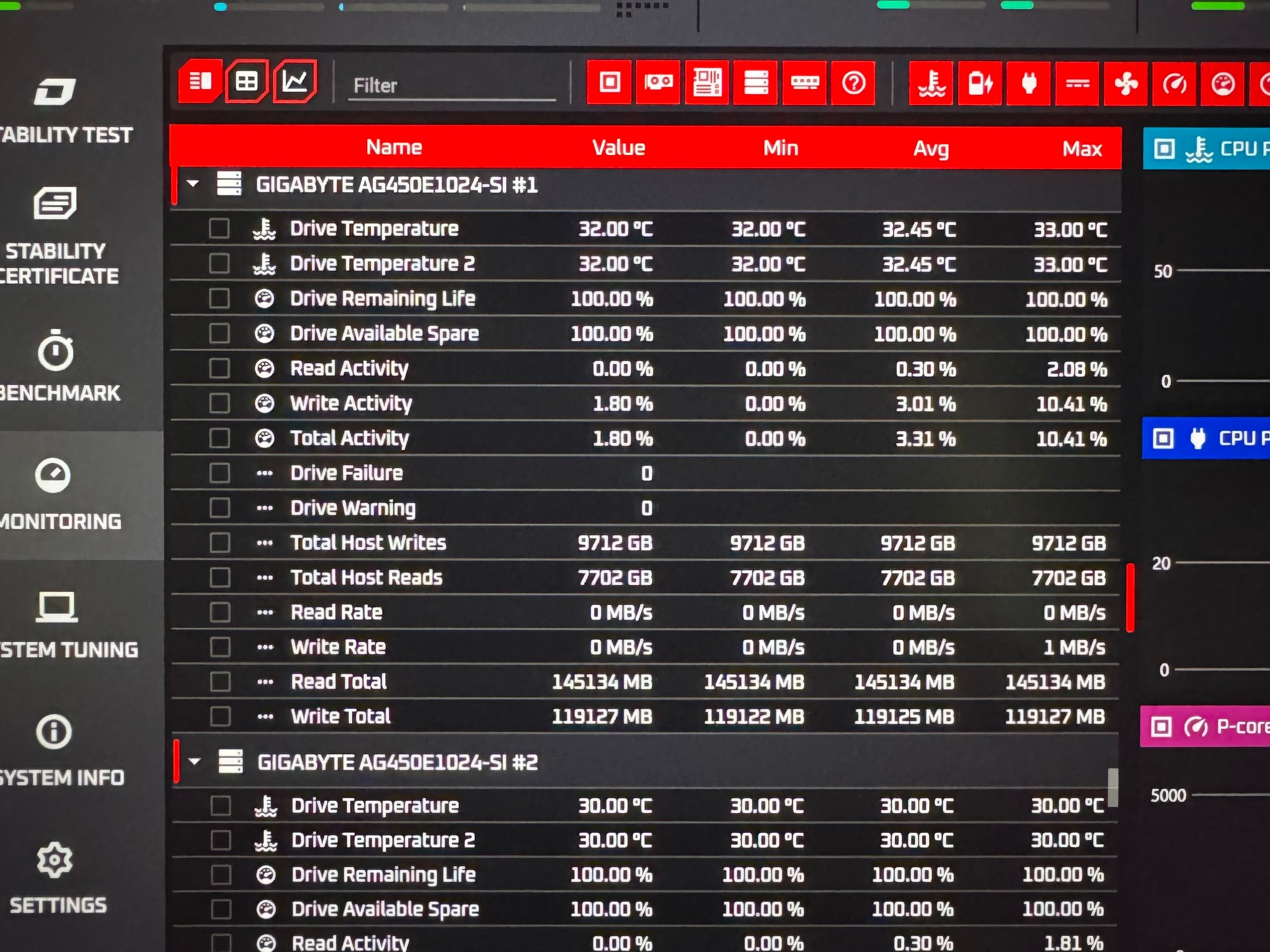
Task: Enable the Write Activity checkbox
Action: (220, 403)
